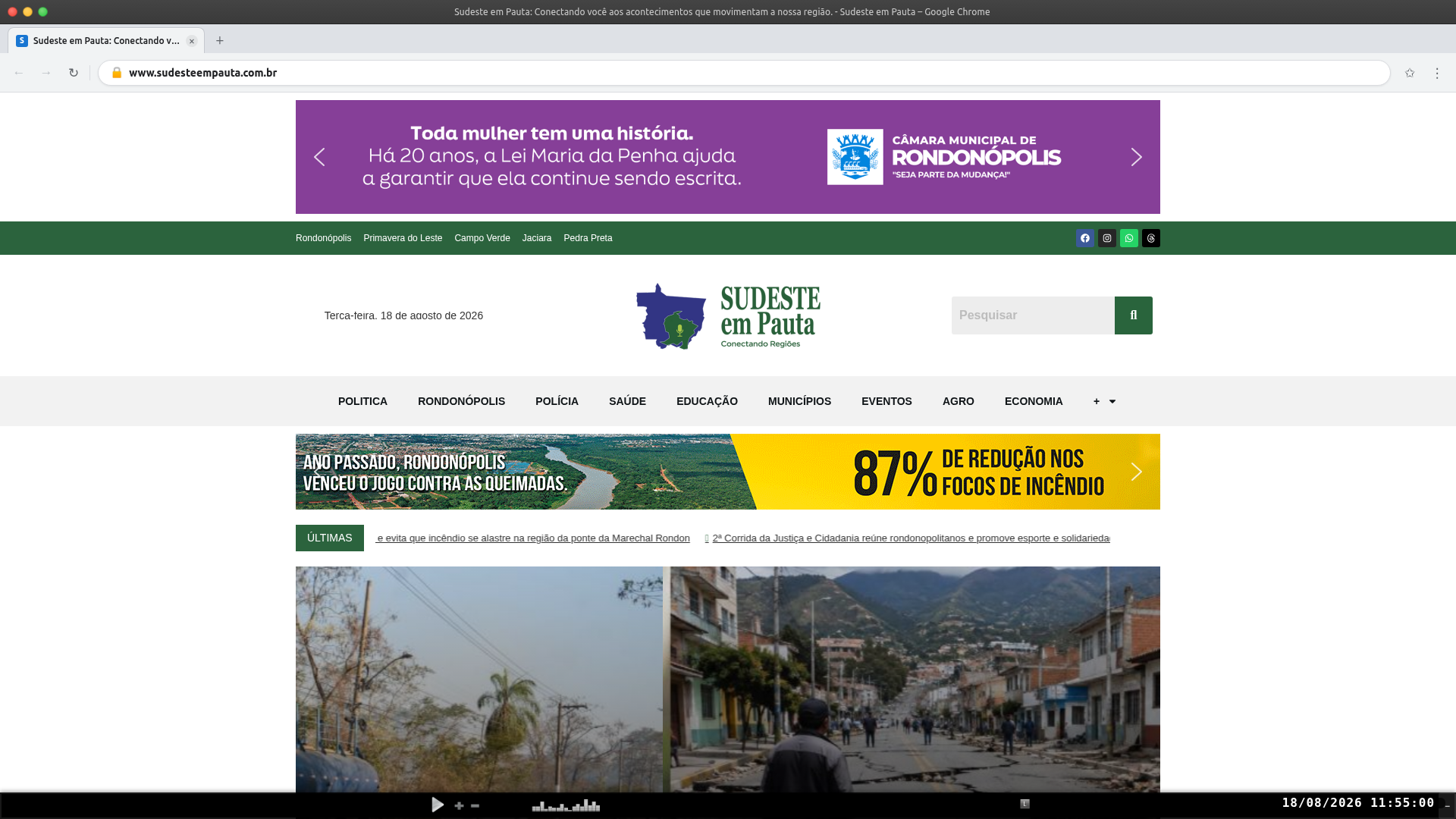This screenshot has height=819, width=1456.
Task: Advance the queimadas banner with right arrow
Action: (1136, 472)
